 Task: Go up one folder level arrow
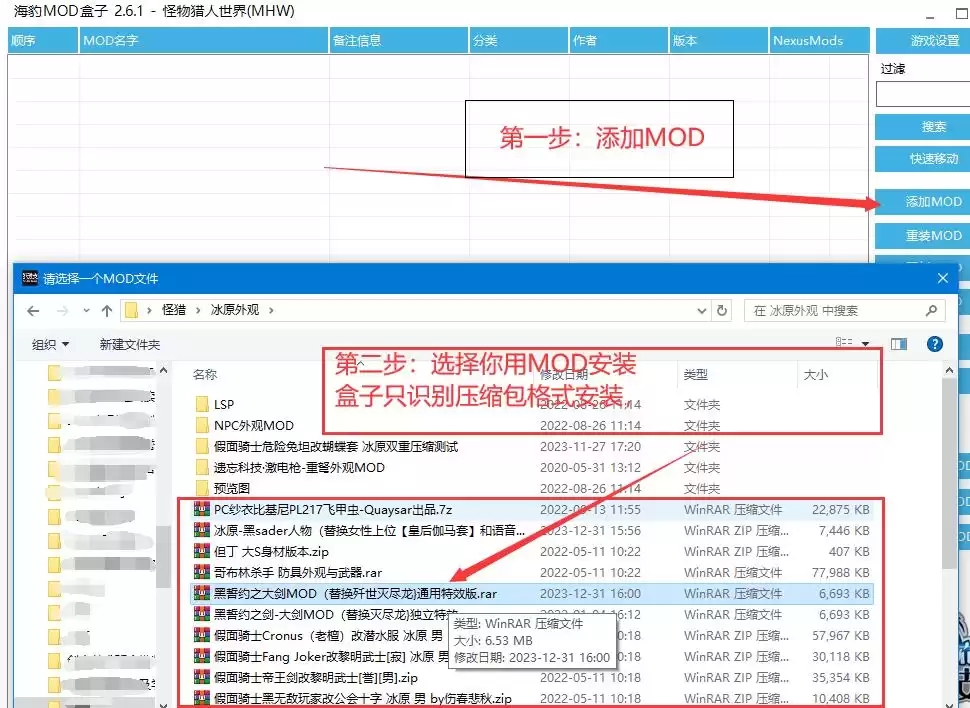coord(106,311)
